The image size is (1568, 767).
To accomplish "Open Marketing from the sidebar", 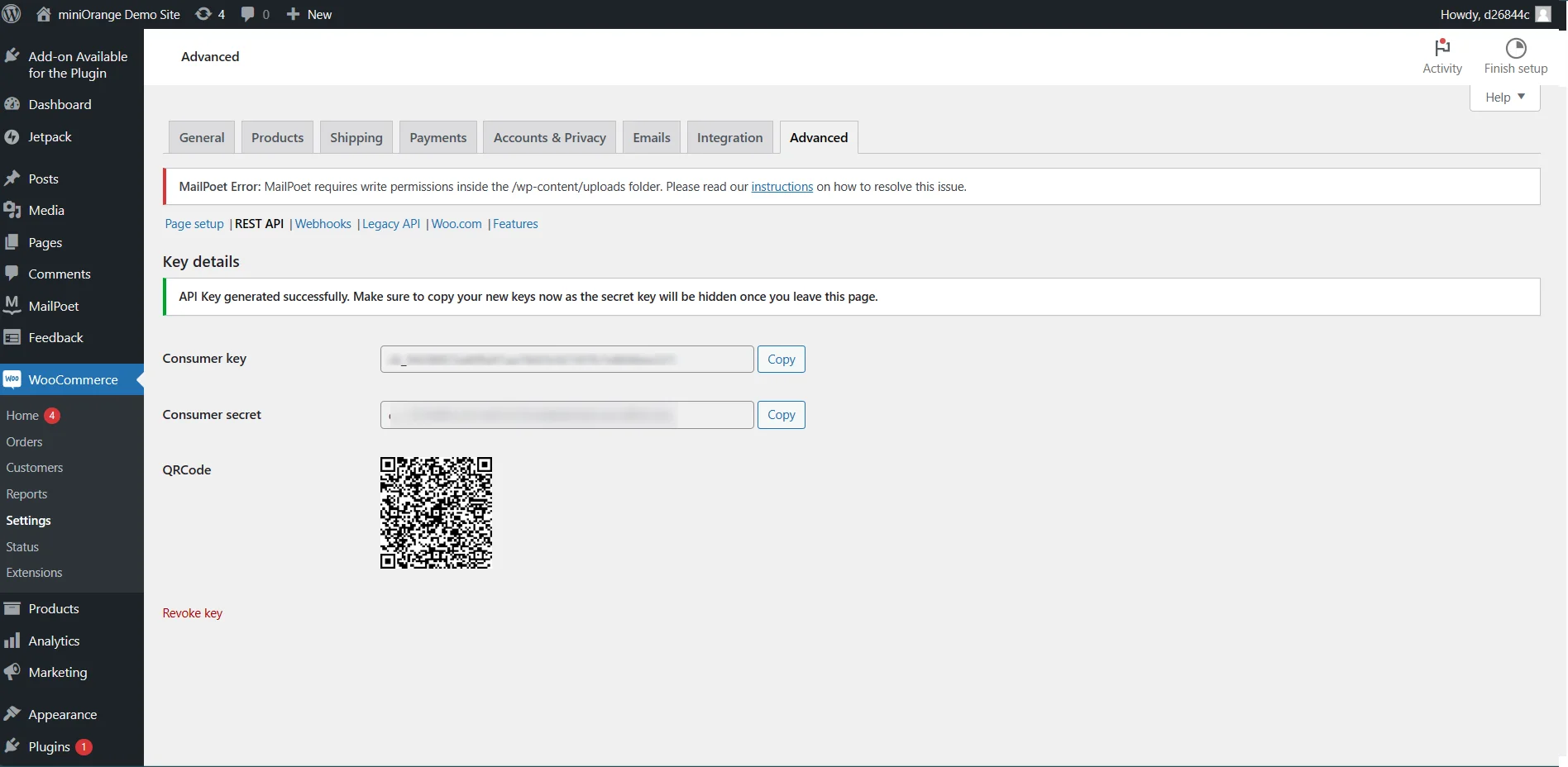I will click(58, 672).
